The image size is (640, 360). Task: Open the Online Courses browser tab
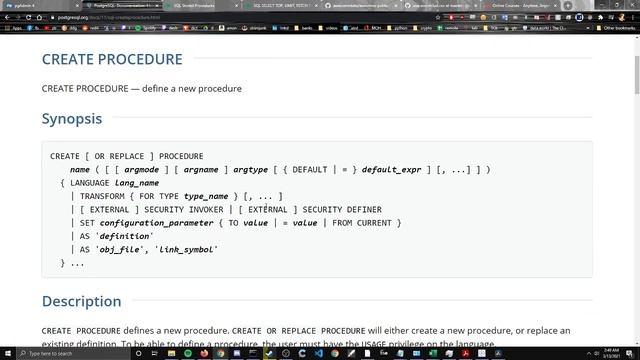coord(520,6)
